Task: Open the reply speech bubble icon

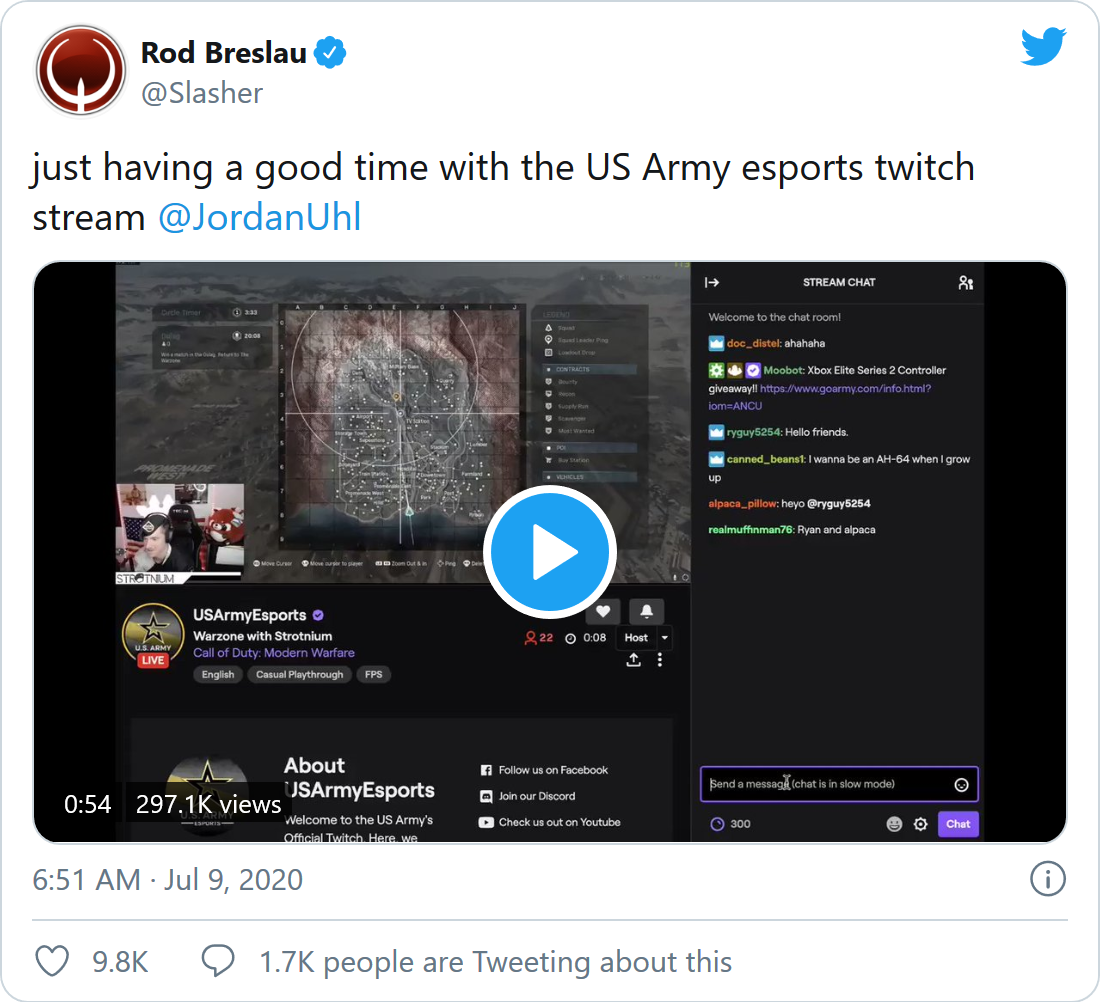Action: click(x=218, y=961)
